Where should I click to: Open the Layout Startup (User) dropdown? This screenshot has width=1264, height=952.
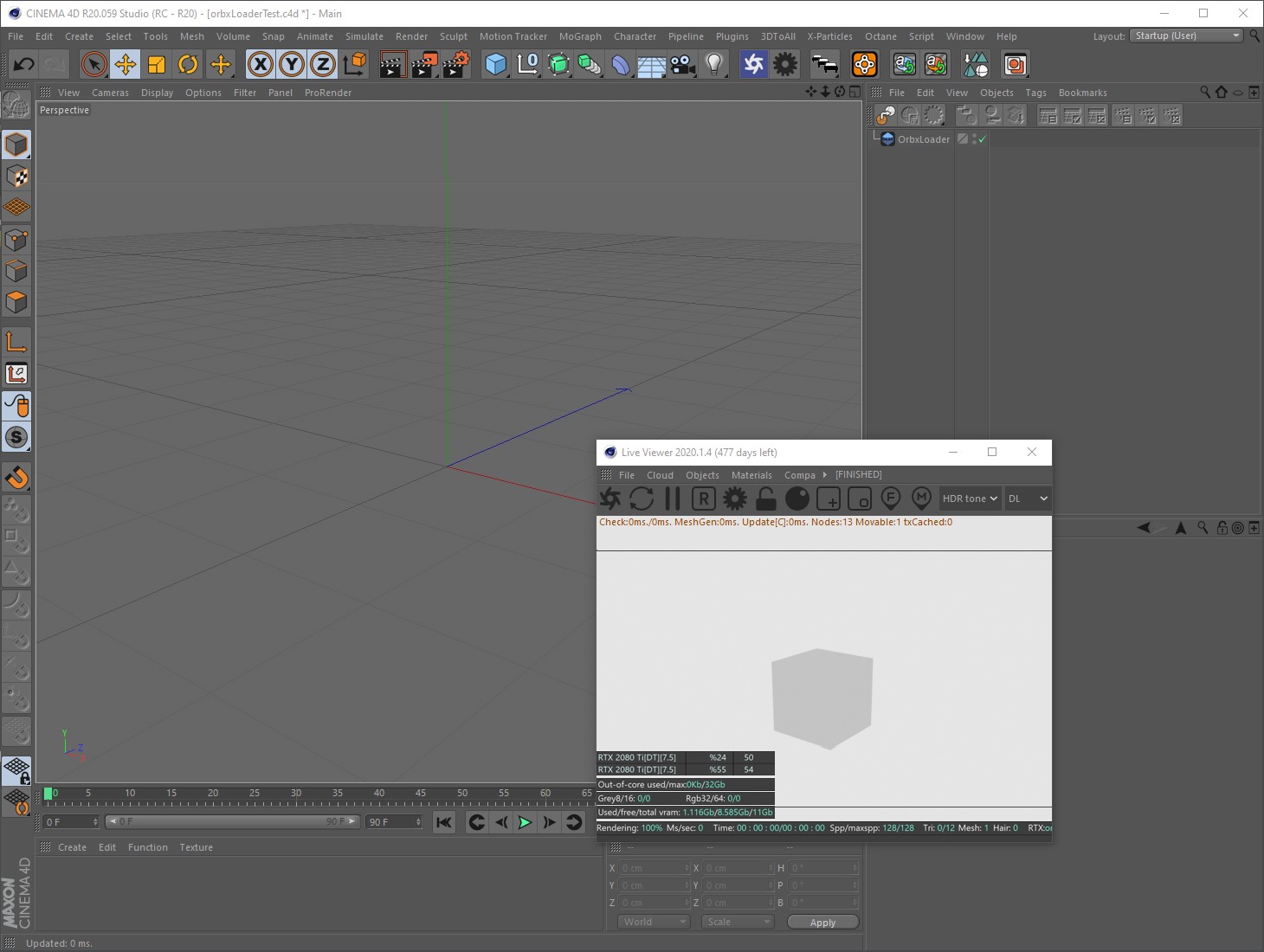coord(1187,35)
